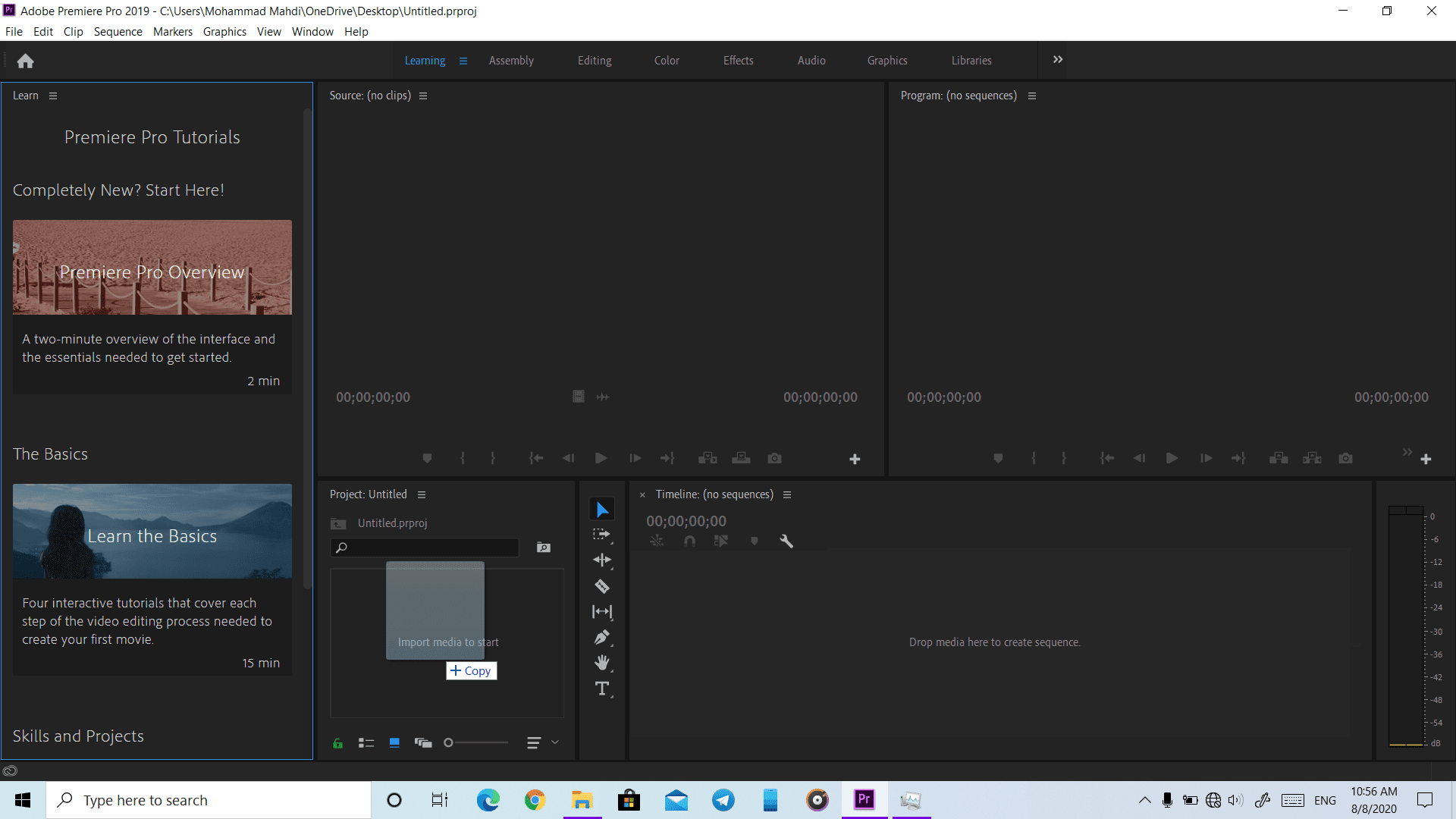This screenshot has width=1456, height=819.
Task: Click the Home icon
Action: coord(25,61)
